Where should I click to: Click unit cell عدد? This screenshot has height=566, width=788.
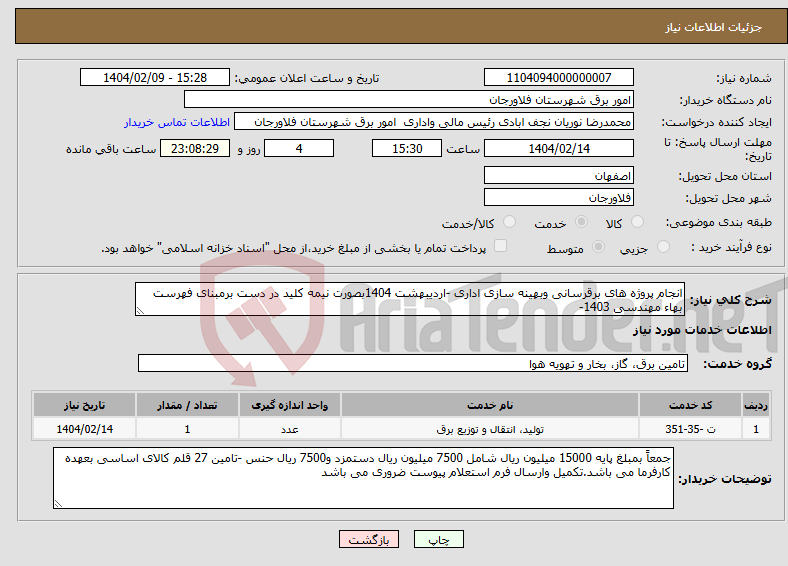(290, 429)
